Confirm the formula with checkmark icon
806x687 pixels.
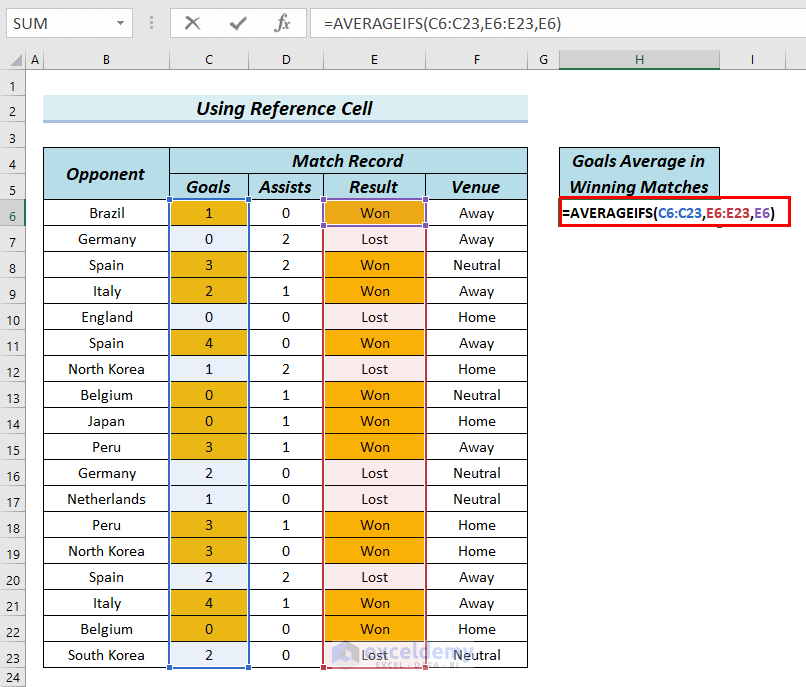(237, 23)
